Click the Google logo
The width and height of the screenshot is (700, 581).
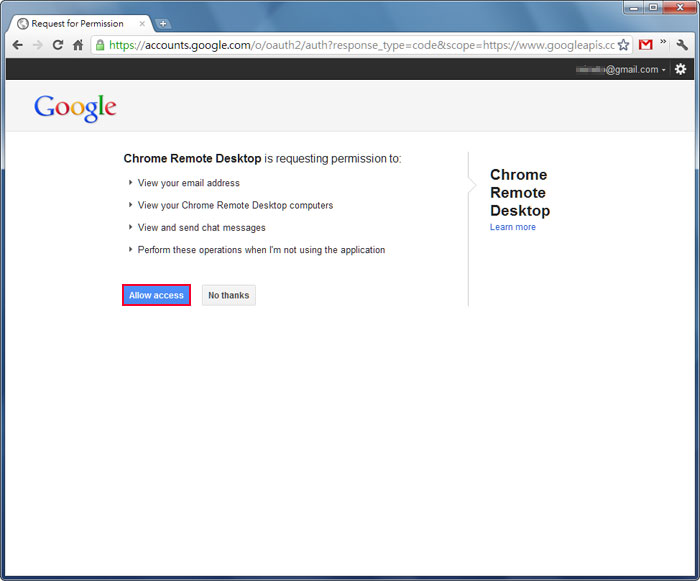click(75, 108)
